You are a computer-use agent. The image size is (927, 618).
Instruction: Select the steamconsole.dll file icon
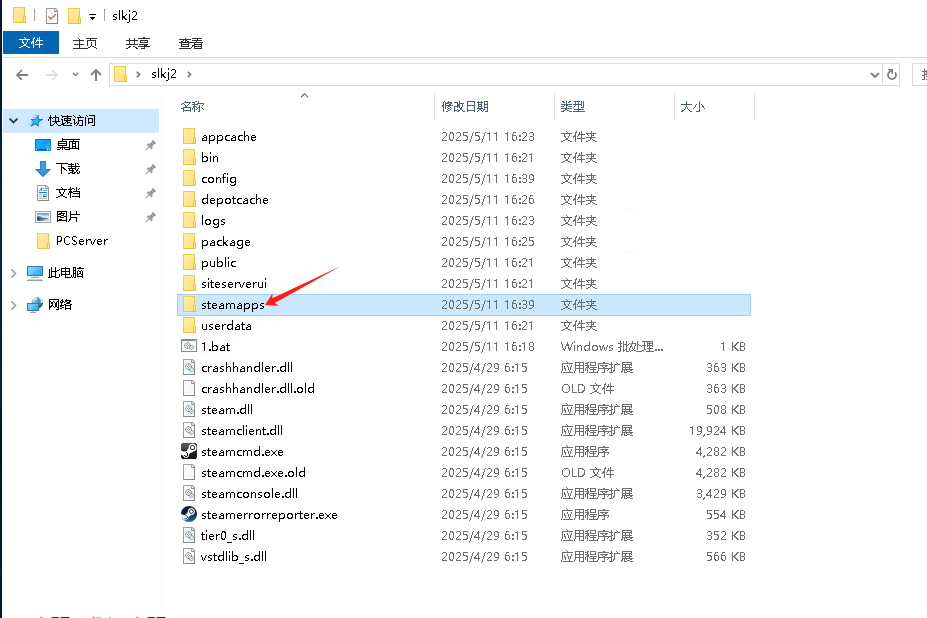pyautogui.click(x=189, y=493)
